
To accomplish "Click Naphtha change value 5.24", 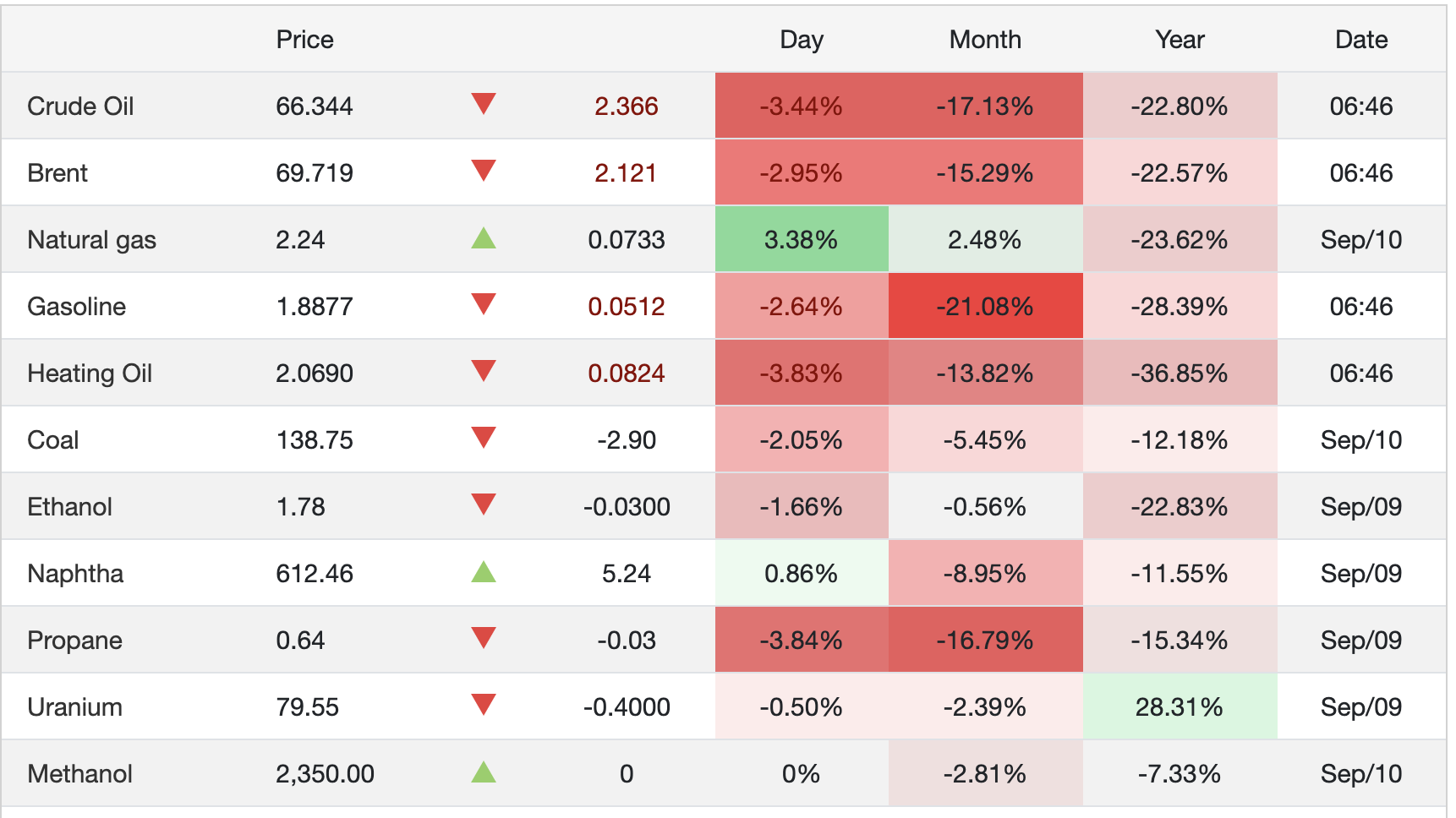I will tap(626, 574).
